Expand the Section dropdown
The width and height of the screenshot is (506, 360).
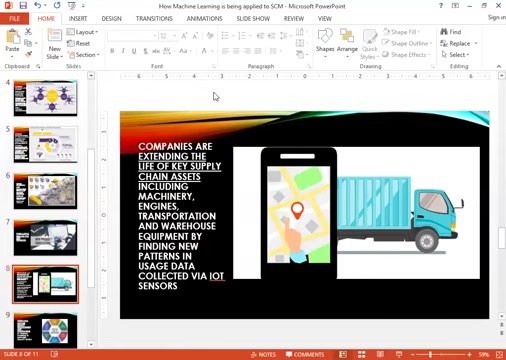83,54
